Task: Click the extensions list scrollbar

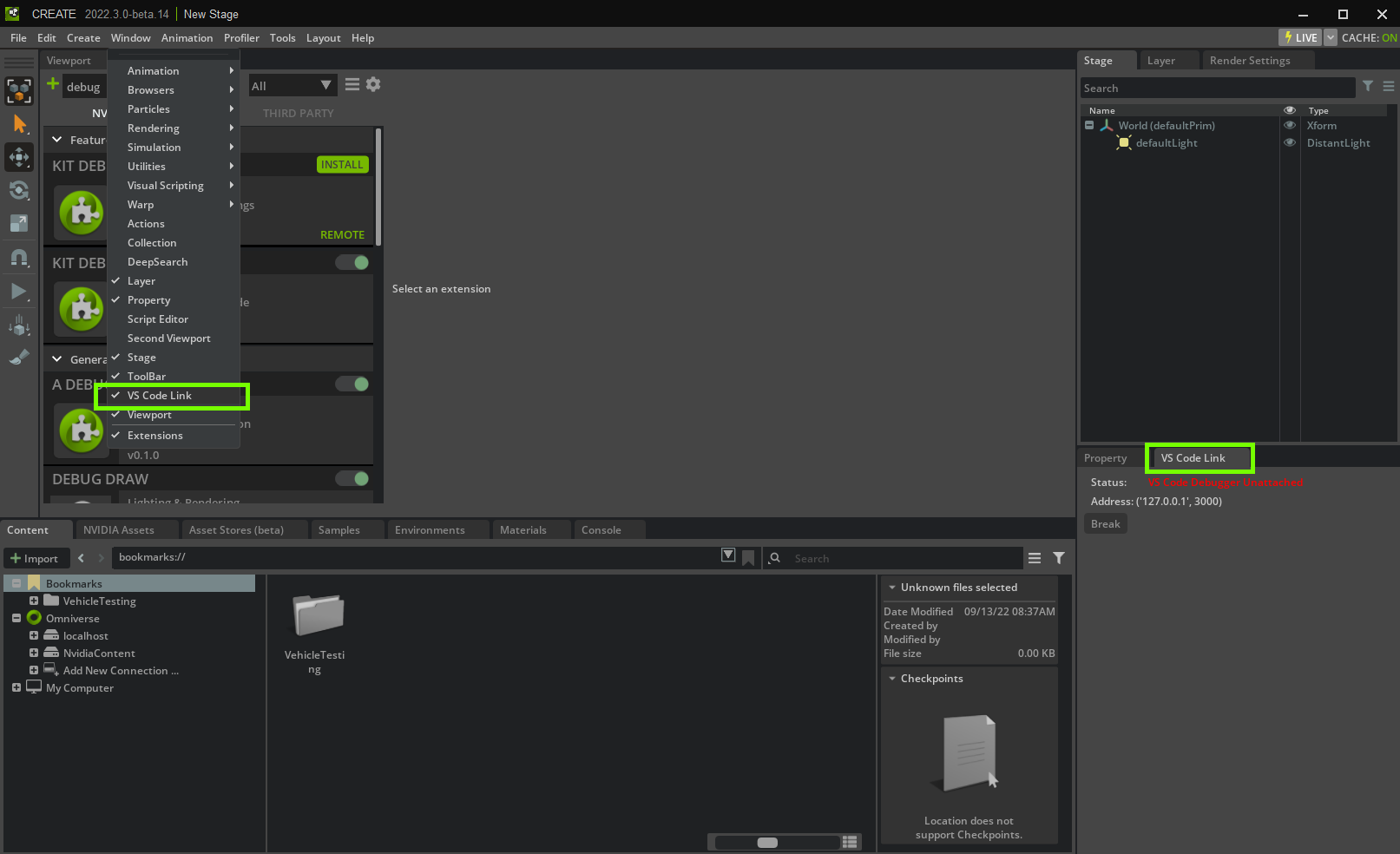Action: [378, 187]
